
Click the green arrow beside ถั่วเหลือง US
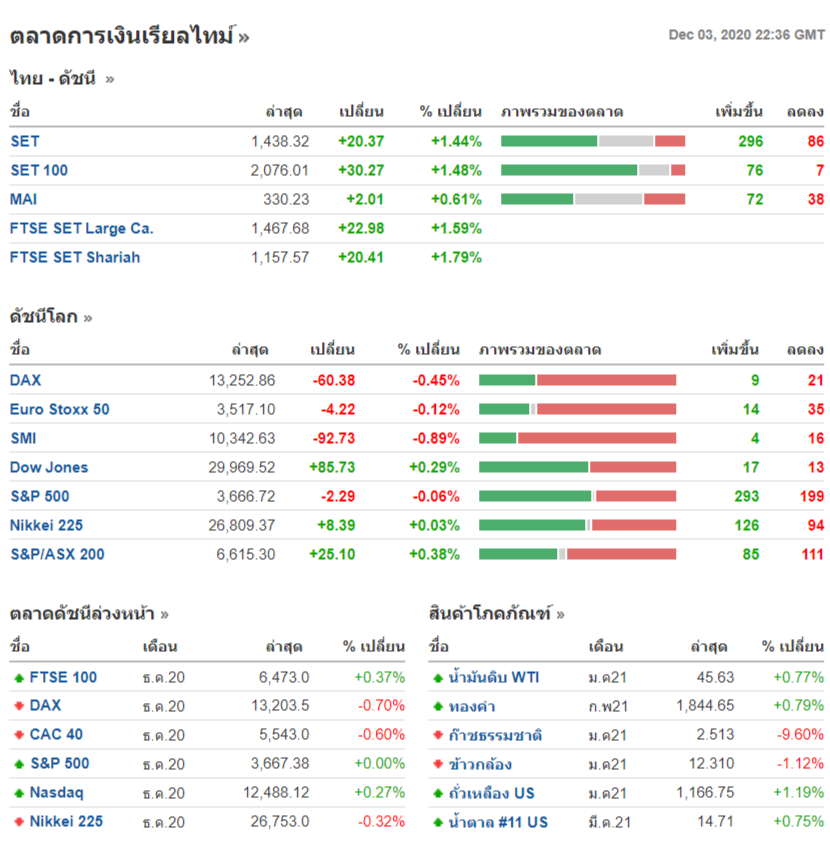click(437, 793)
